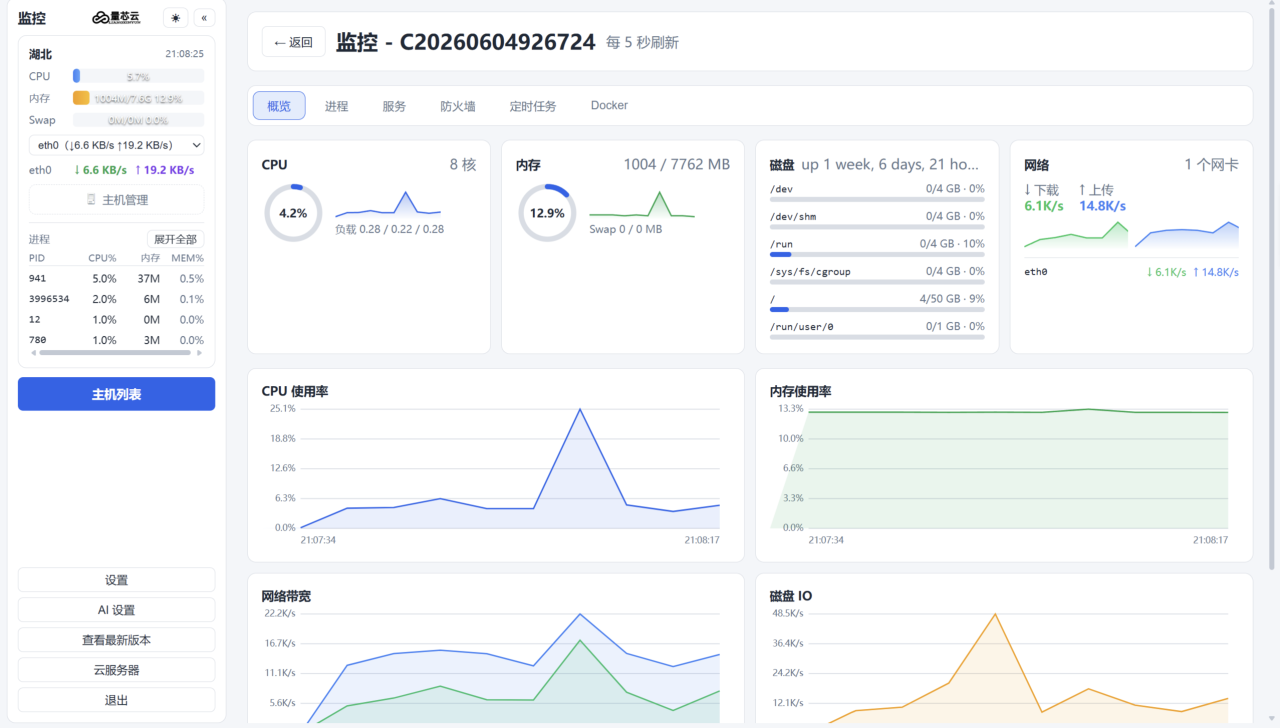The width and height of the screenshot is (1280, 728).
Task: Open the 云服务器 cloud server link
Action: click(116, 670)
